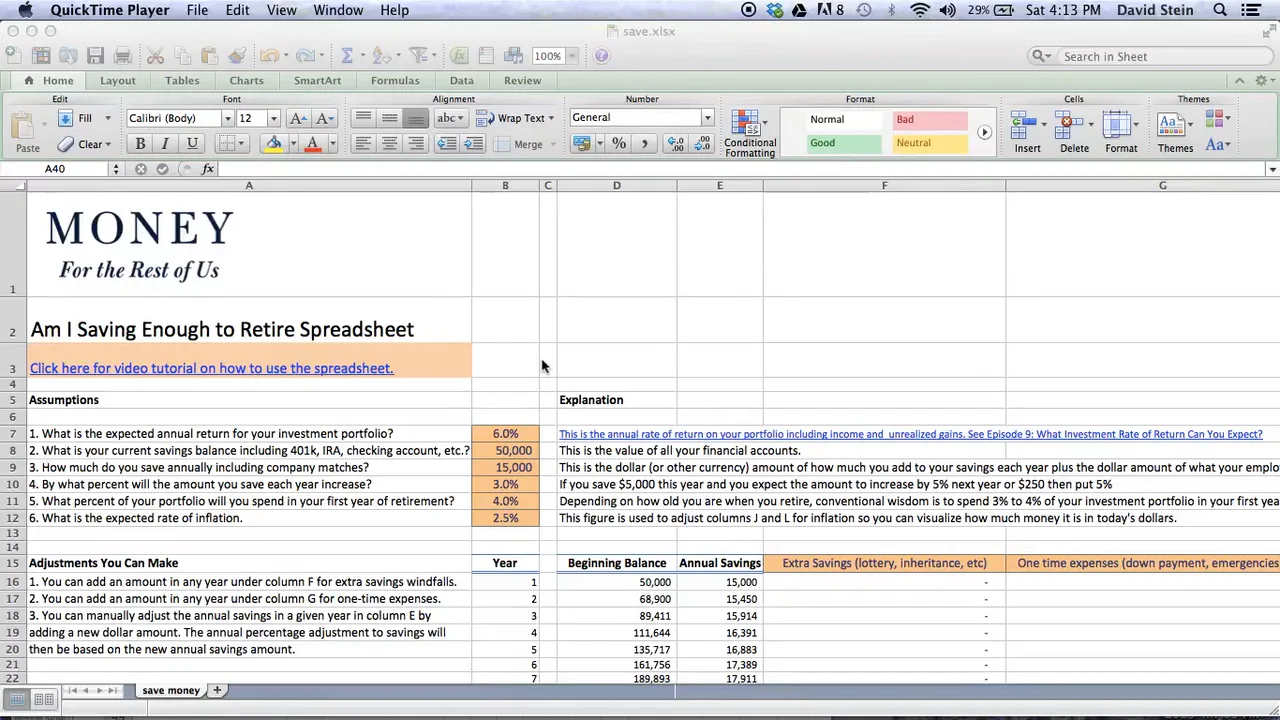Apply the Bad cell style swatch
The height and width of the screenshot is (720, 1280).
931,120
